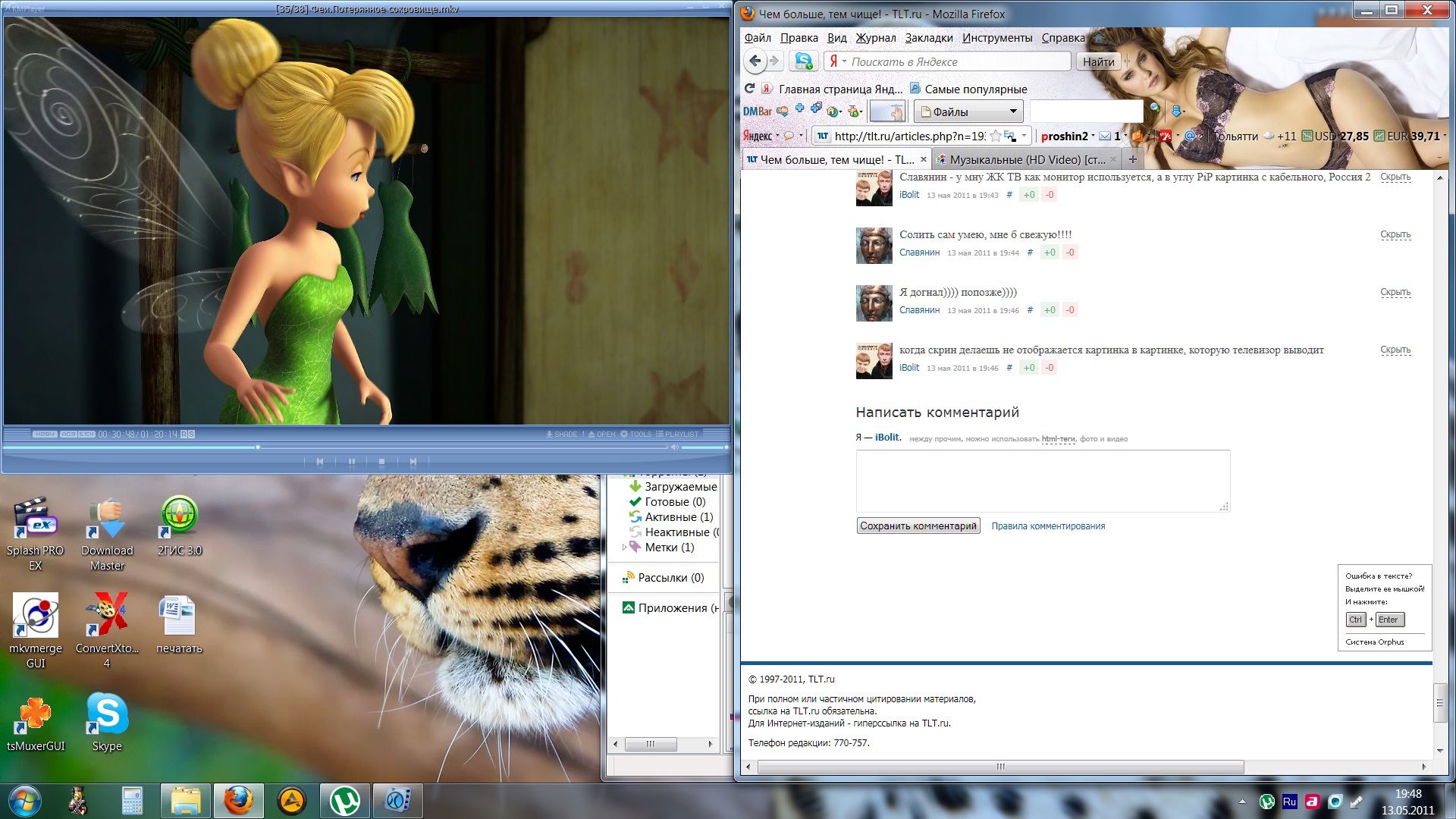
Task: Click the Tolyatti weather cloud icon
Action: pos(1268,136)
